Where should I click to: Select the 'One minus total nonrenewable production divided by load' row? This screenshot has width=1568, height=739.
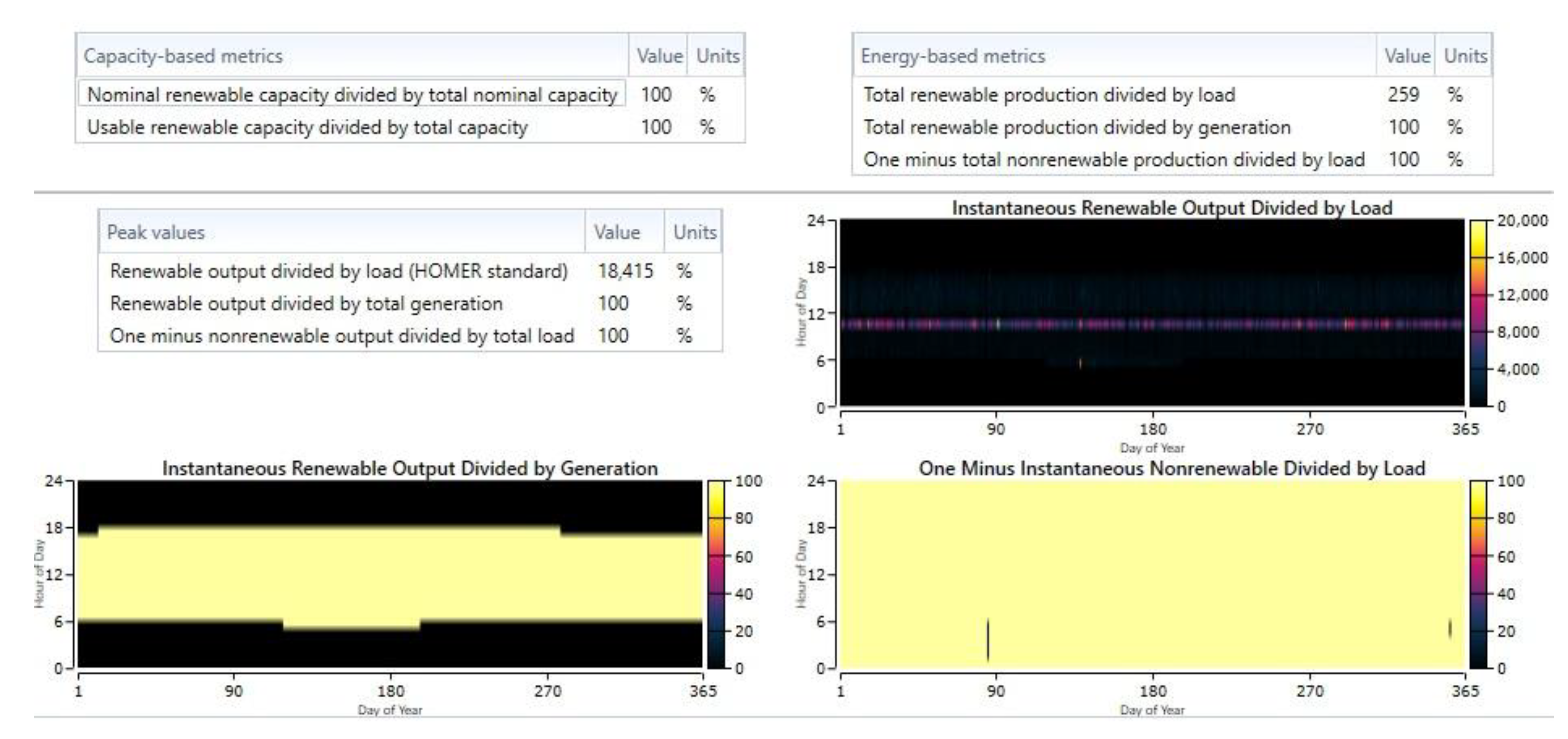pyautogui.click(x=1114, y=160)
